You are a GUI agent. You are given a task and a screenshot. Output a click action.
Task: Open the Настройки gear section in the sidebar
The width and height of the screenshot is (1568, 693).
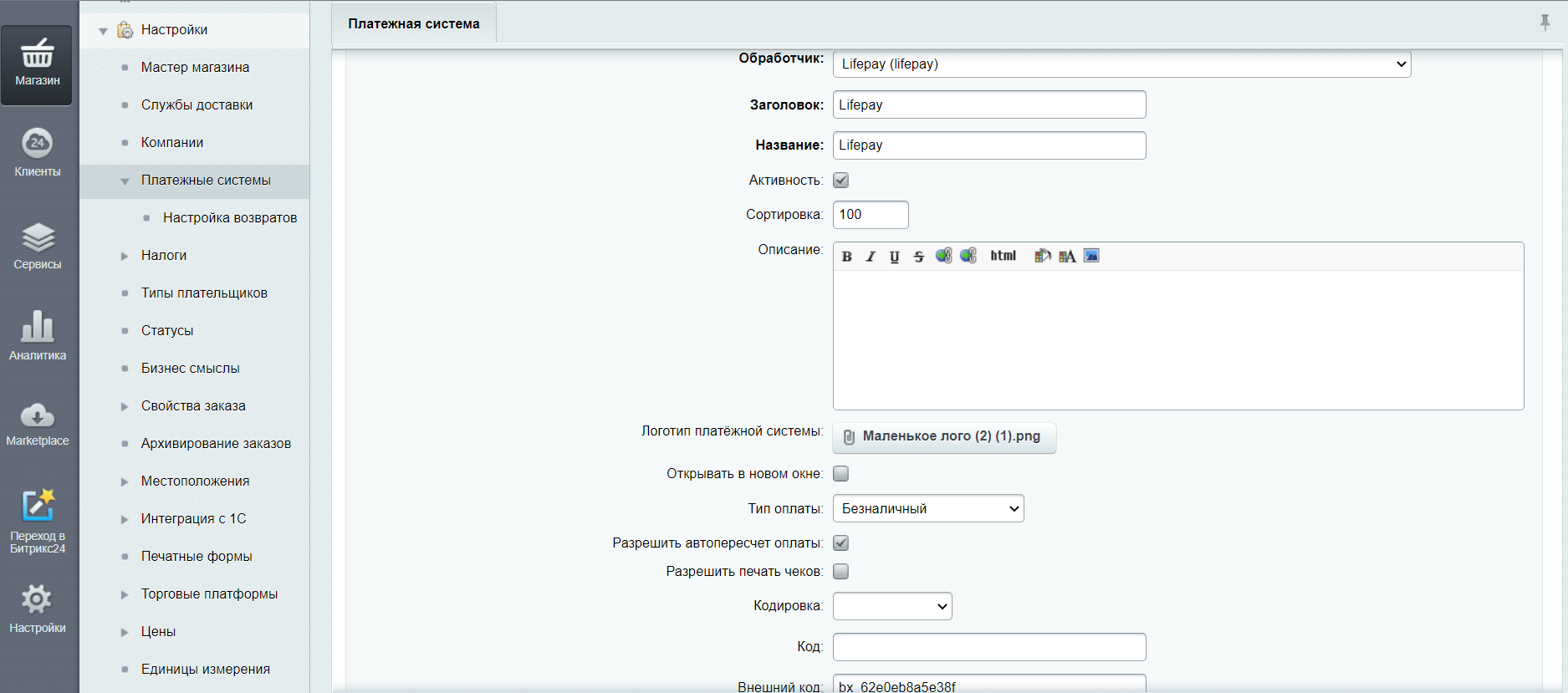pos(37,609)
